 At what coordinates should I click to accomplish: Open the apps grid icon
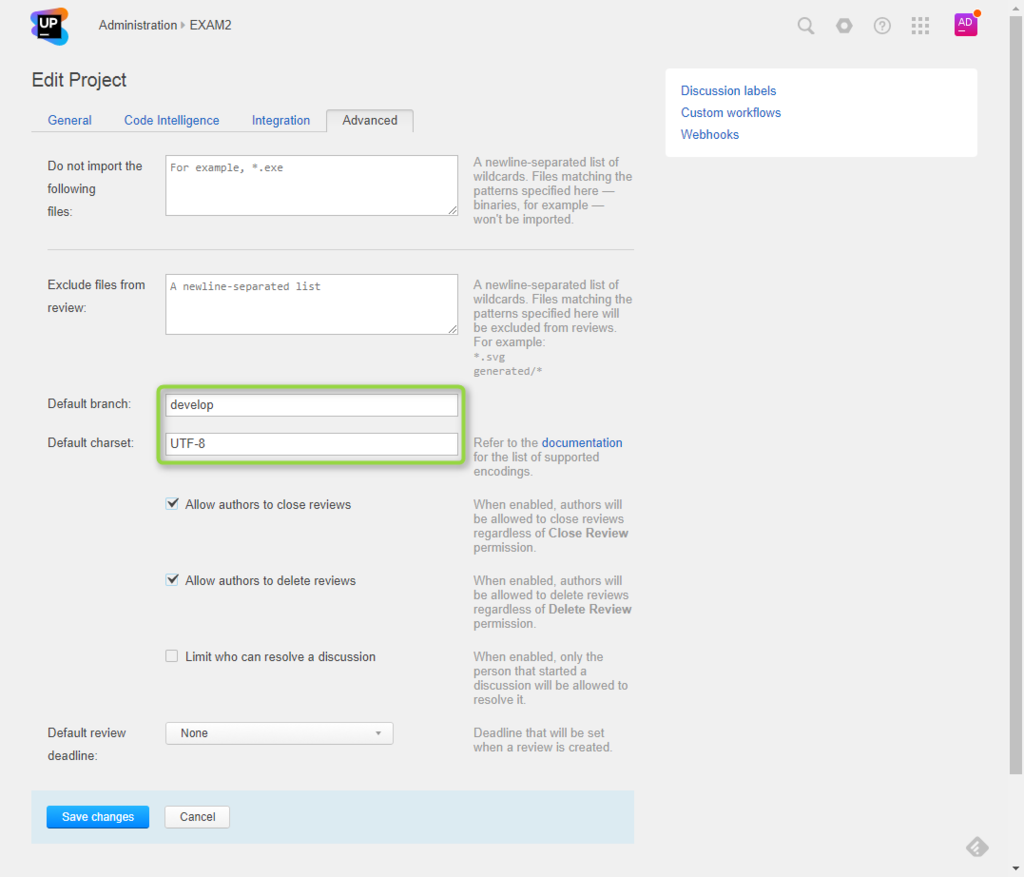click(x=920, y=25)
